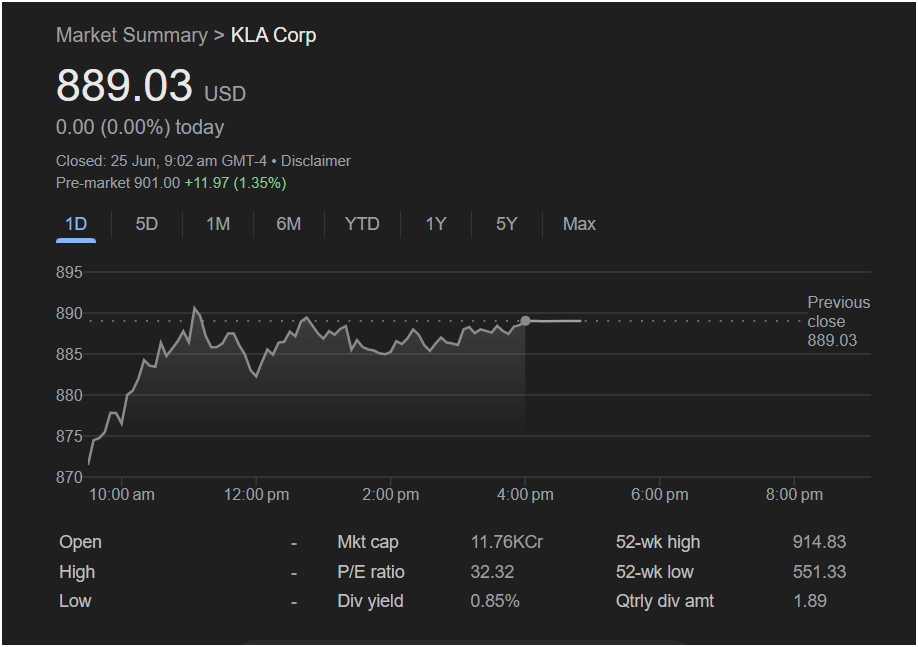The height and width of the screenshot is (647, 918).
Task: Click the Open stat label
Action: pos(80,542)
